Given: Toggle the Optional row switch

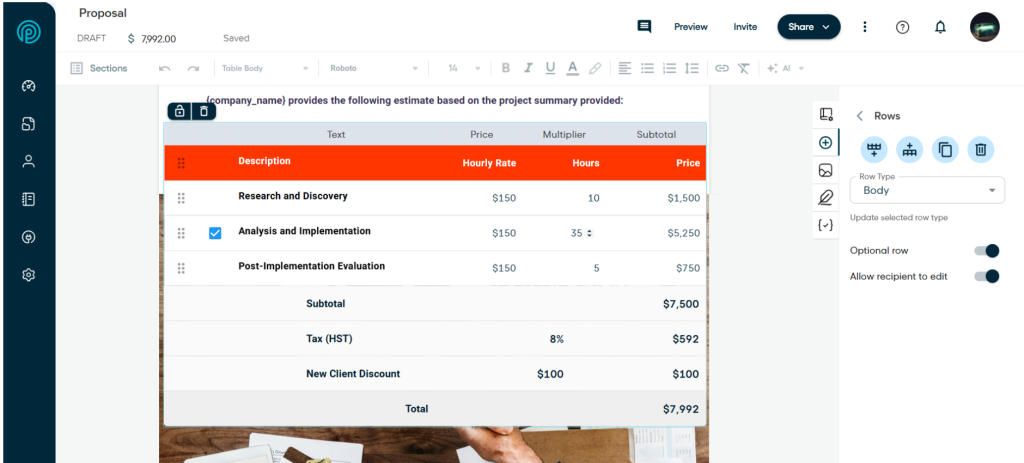Looking at the screenshot, I should click(986, 251).
